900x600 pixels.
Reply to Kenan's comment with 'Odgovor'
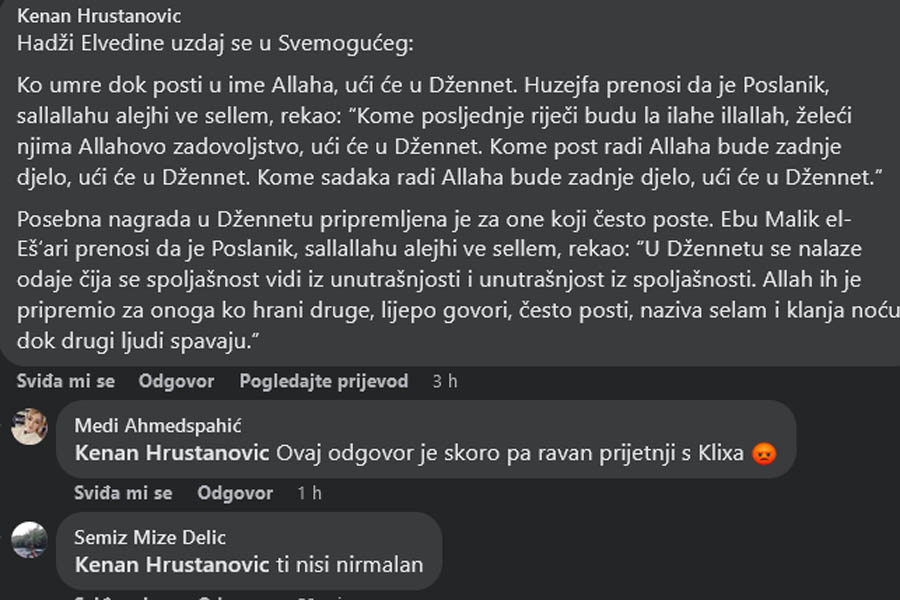176,381
